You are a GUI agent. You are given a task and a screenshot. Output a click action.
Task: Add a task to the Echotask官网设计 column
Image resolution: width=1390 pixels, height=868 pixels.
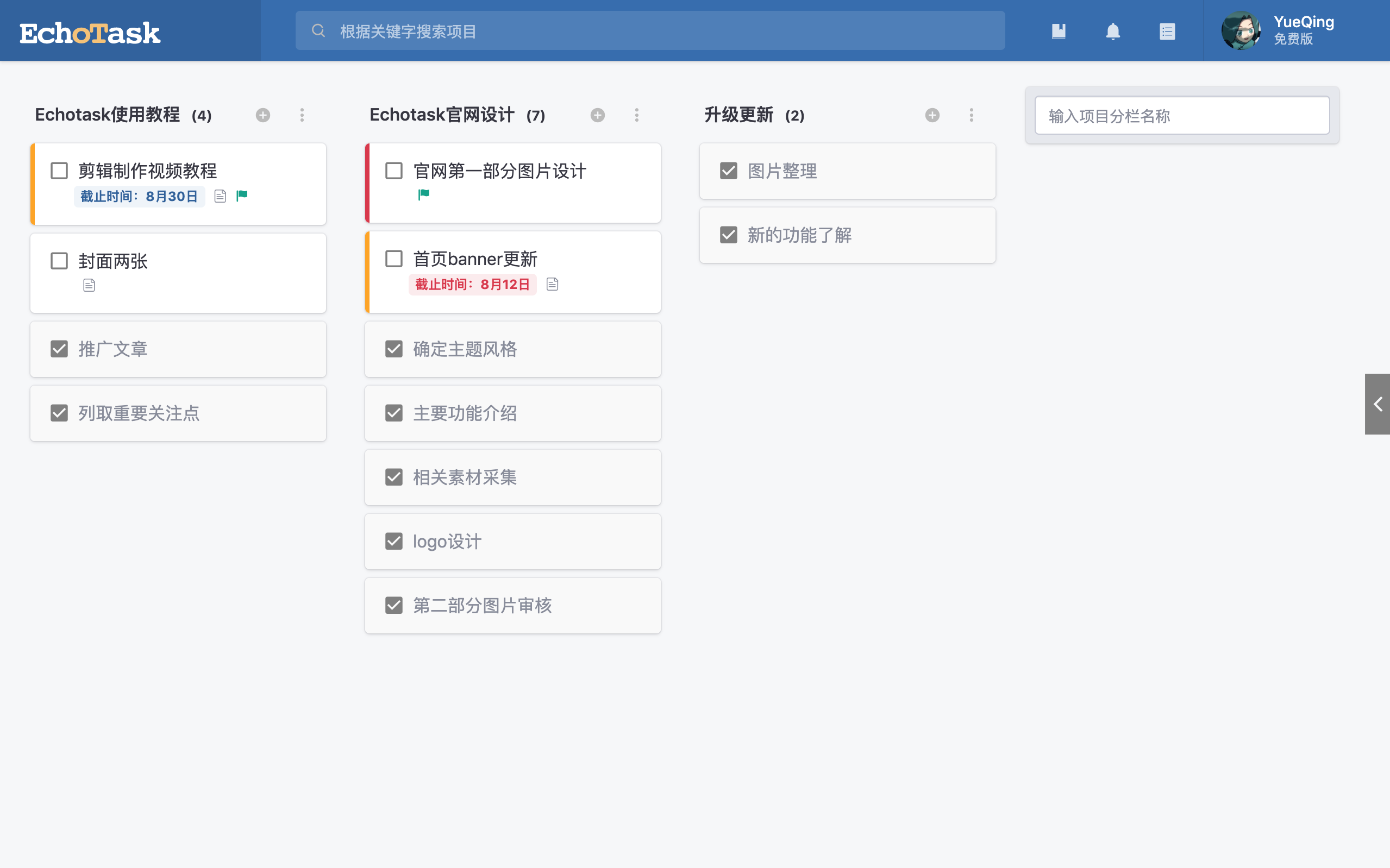point(598,115)
